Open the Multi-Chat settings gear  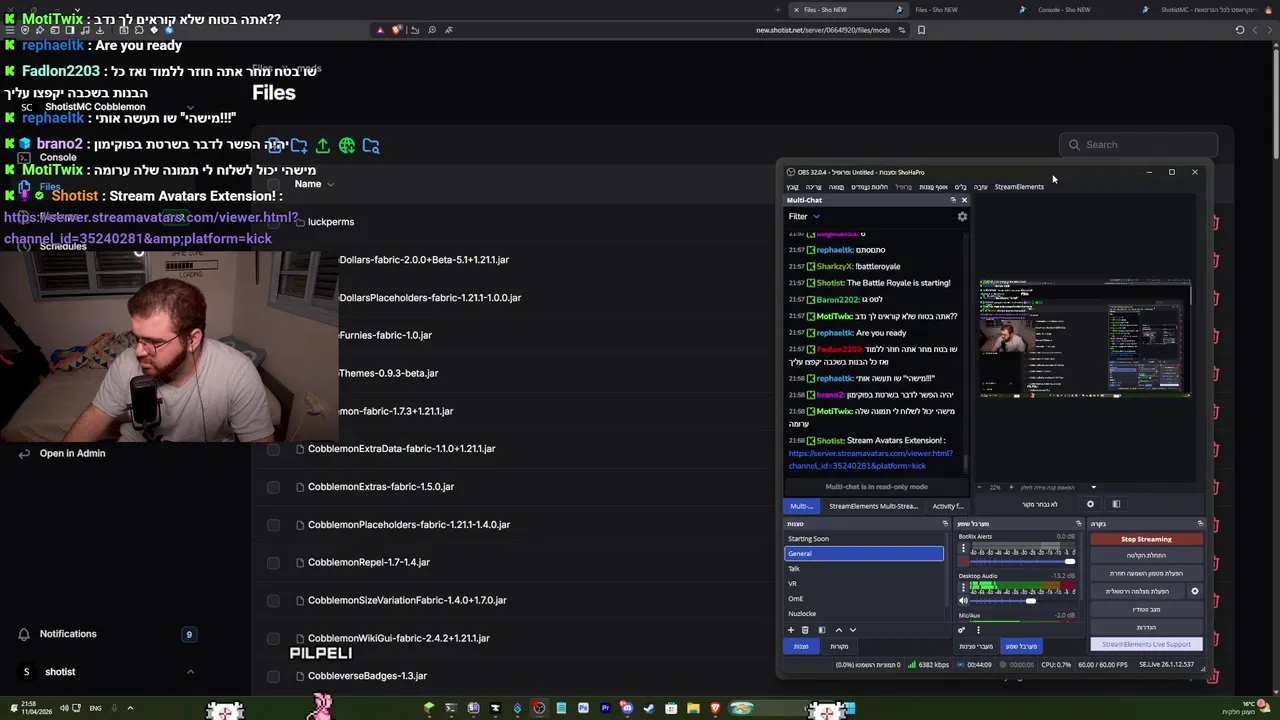click(962, 216)
